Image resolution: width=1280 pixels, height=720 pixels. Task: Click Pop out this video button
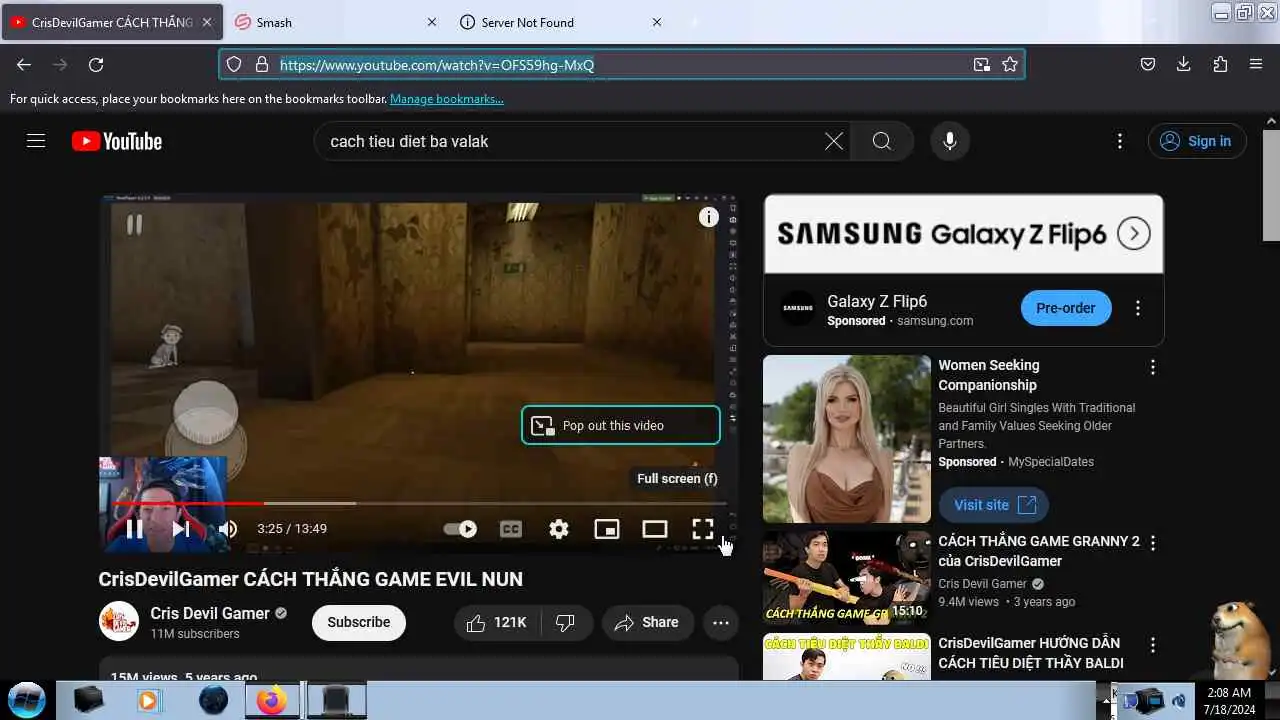621,425
